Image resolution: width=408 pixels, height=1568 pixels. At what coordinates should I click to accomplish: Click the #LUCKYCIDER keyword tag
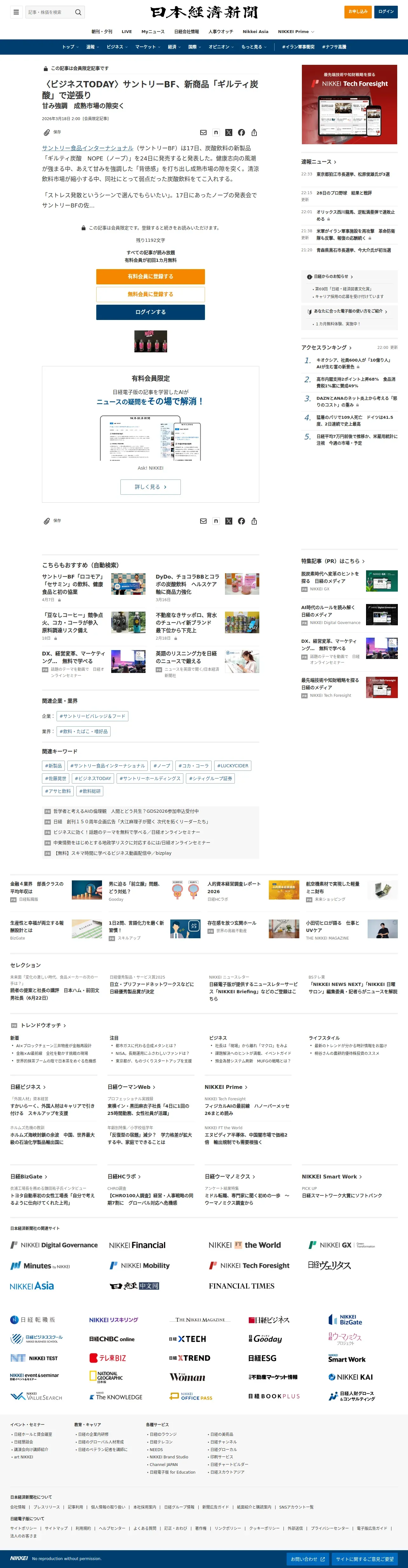coord(233,766)
